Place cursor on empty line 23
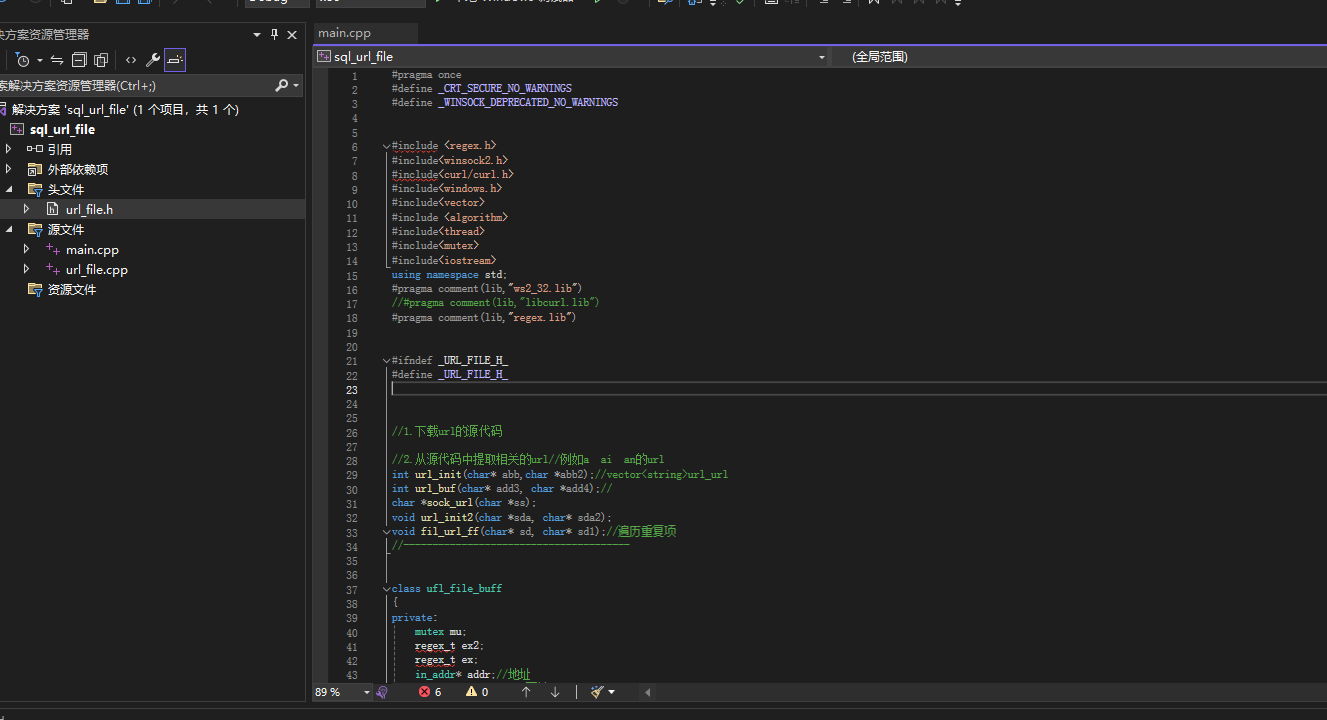Image resolution: width=1327 pixels, height=720 pixels. [x=858, y=389]
